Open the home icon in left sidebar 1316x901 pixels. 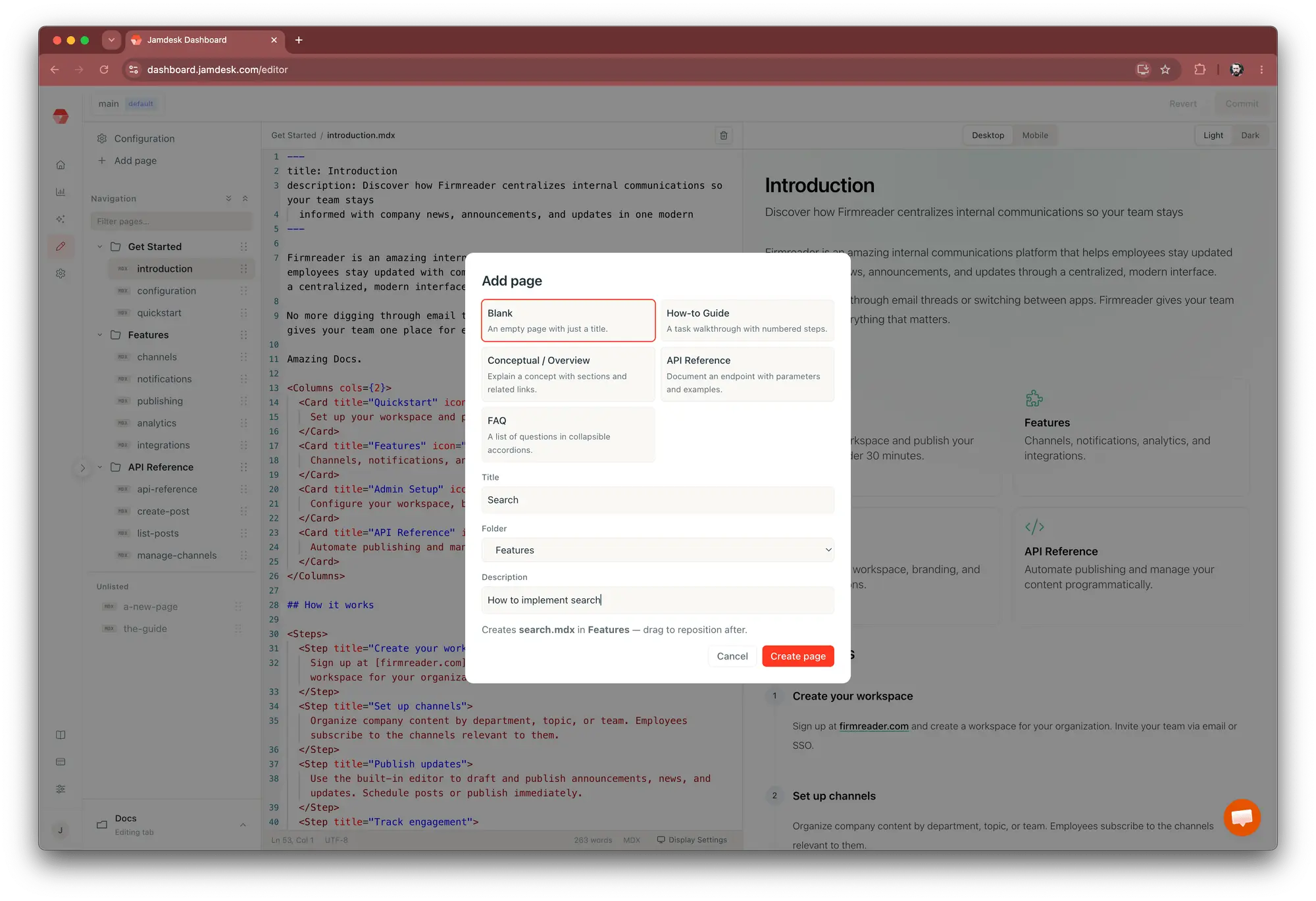[x=61, y=165]
